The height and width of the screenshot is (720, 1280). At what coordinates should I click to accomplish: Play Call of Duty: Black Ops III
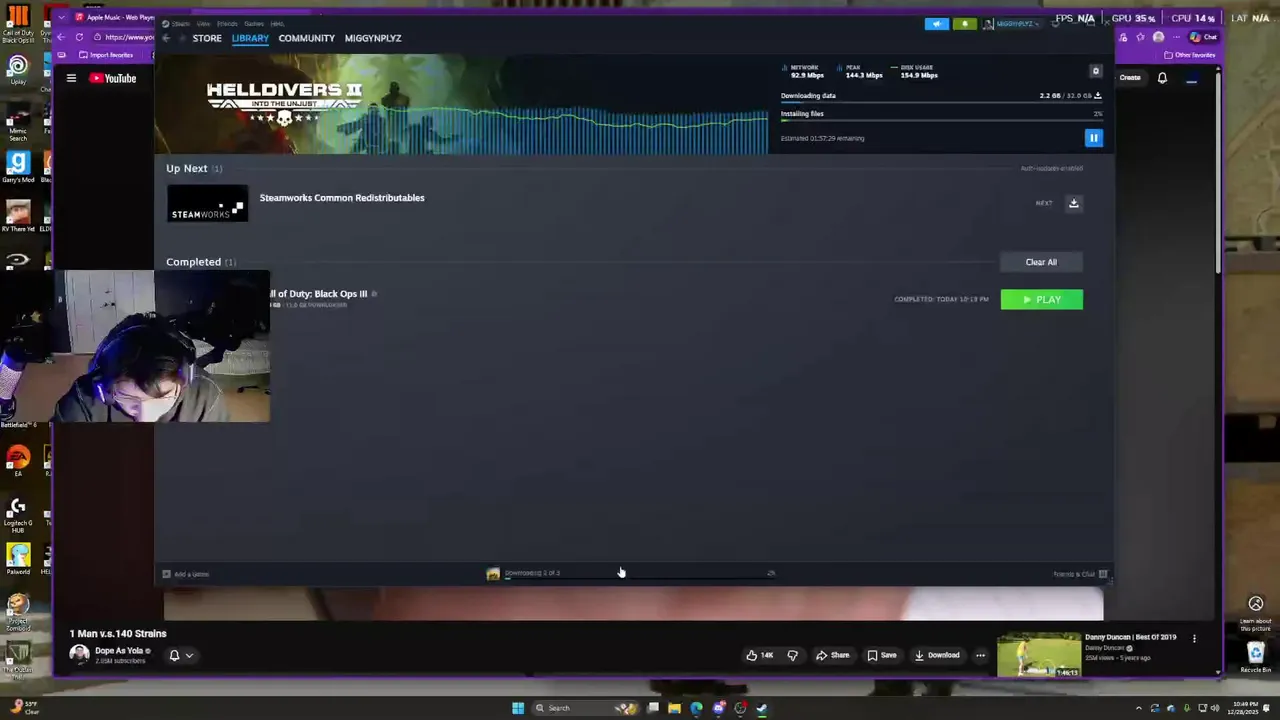coord(1041,299)
